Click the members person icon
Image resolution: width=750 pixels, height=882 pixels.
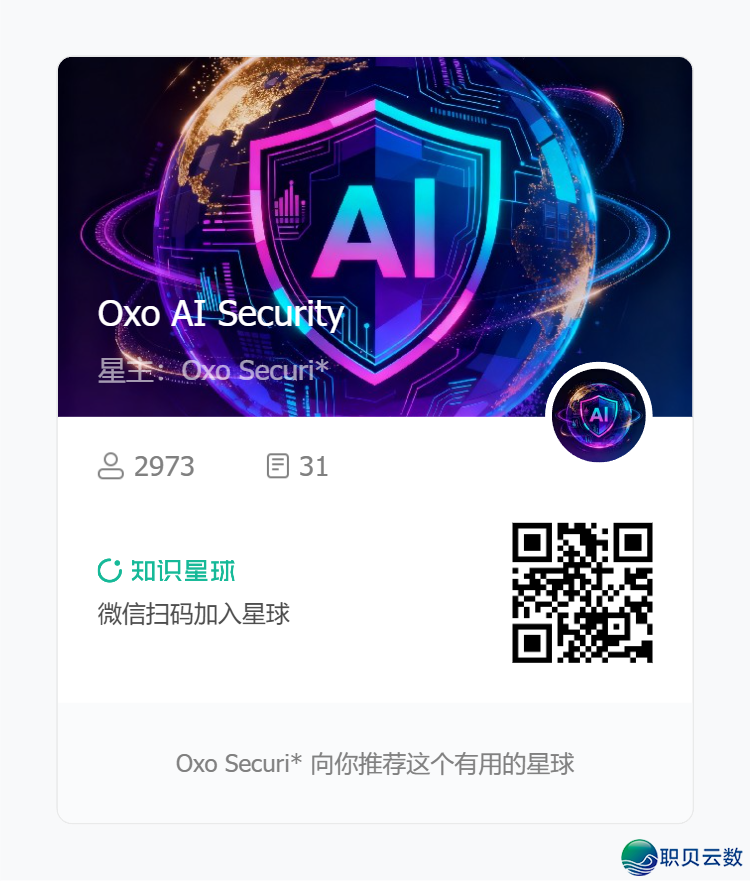[x=110, y=466]
